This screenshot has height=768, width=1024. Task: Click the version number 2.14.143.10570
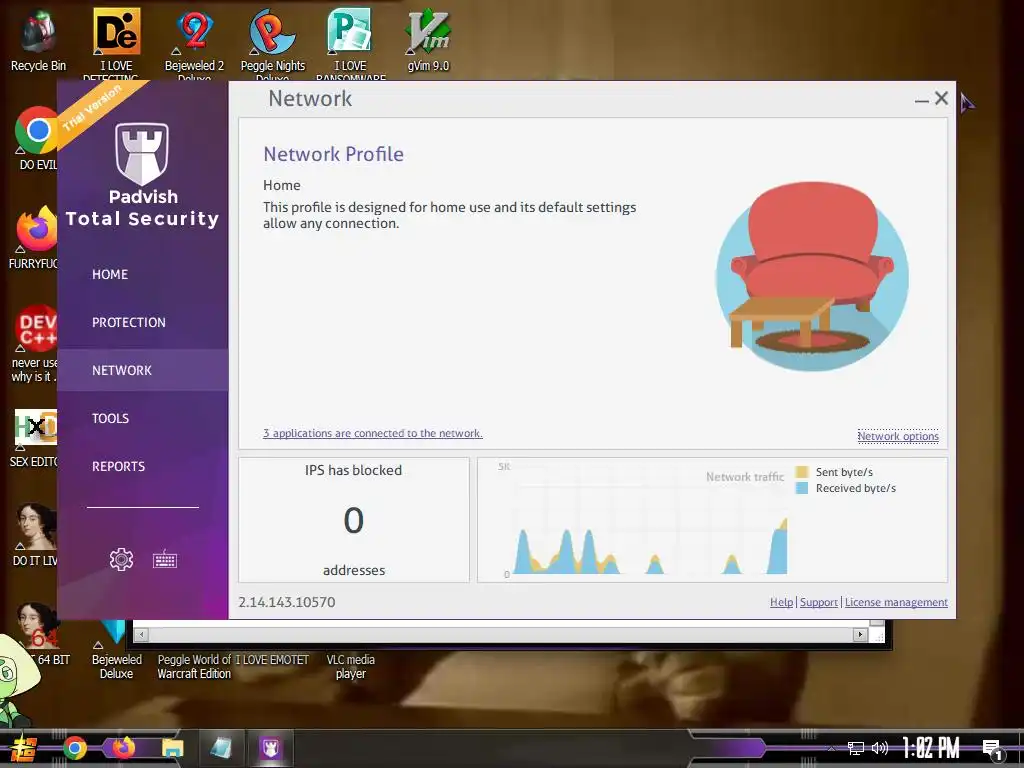[287, 602]
